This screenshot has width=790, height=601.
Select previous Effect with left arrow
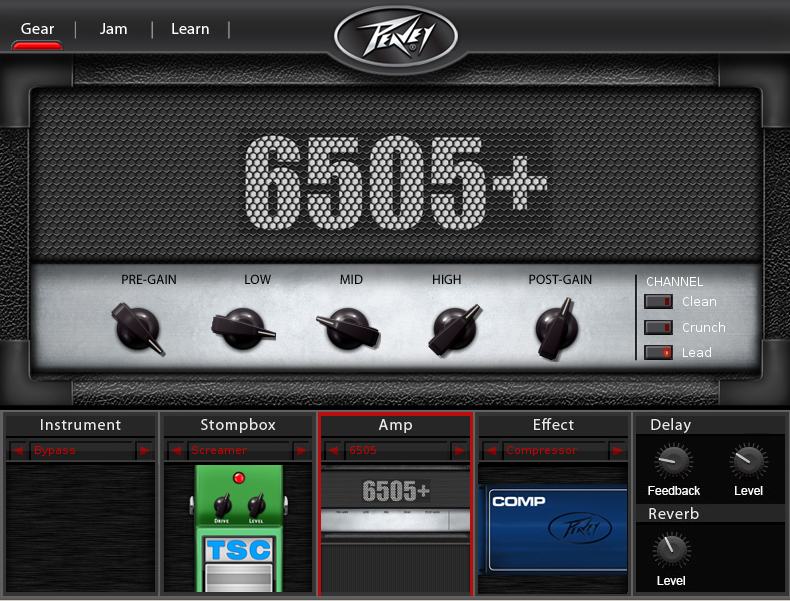pos(491,450)
